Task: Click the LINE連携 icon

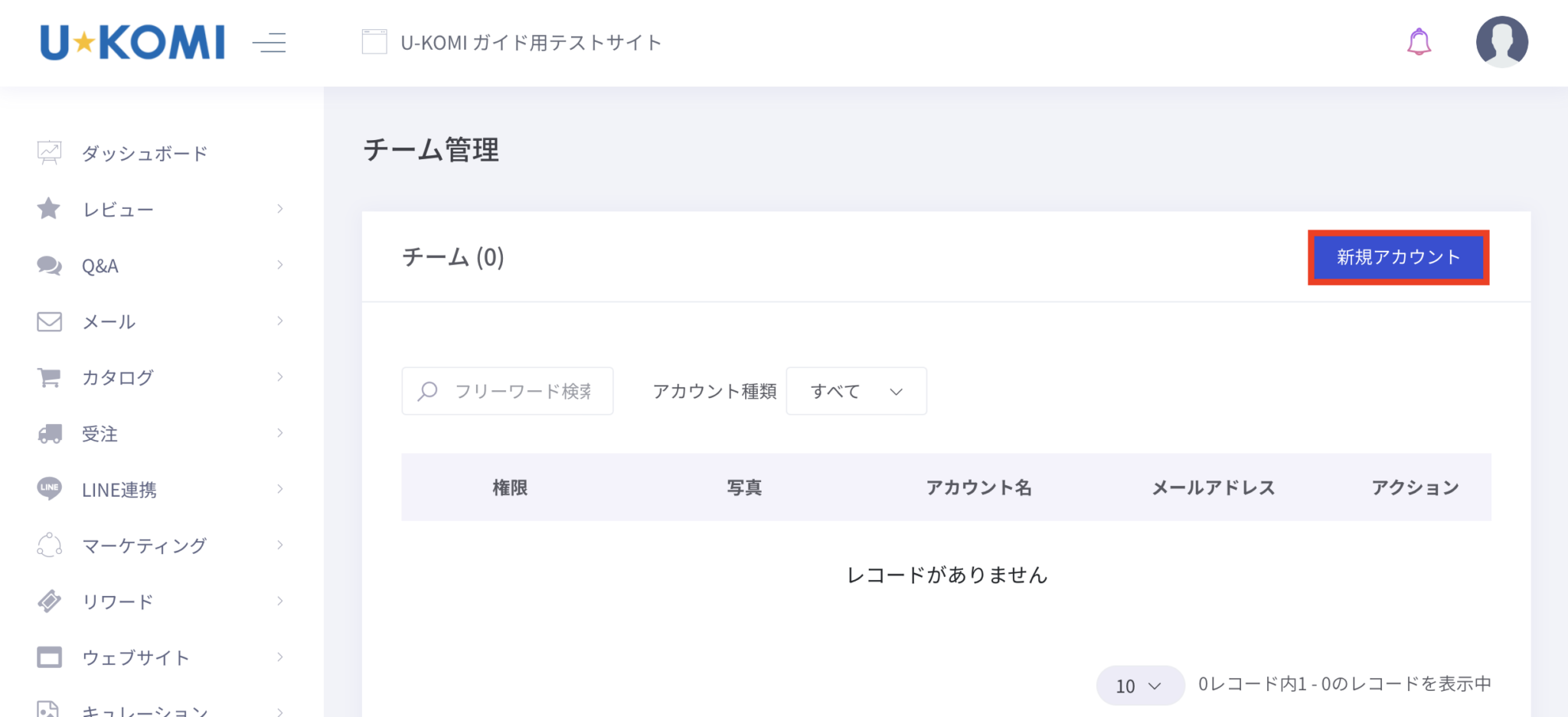Action: click(50, 489)
